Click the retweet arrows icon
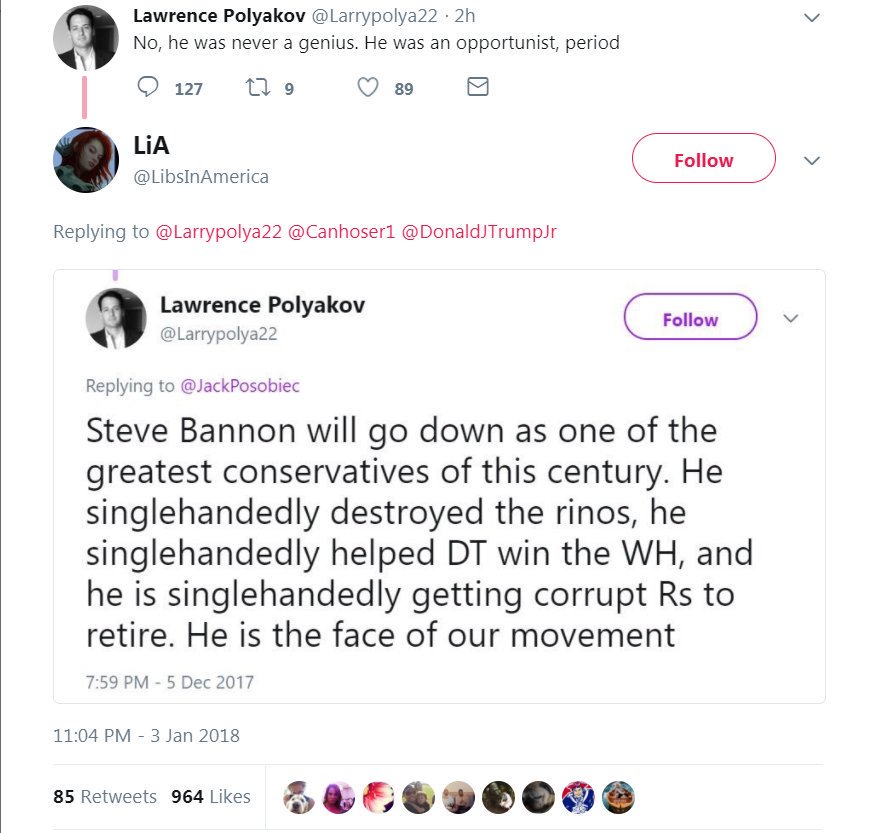This screenshot has width=880, height=833. click(x=255, y=88)
